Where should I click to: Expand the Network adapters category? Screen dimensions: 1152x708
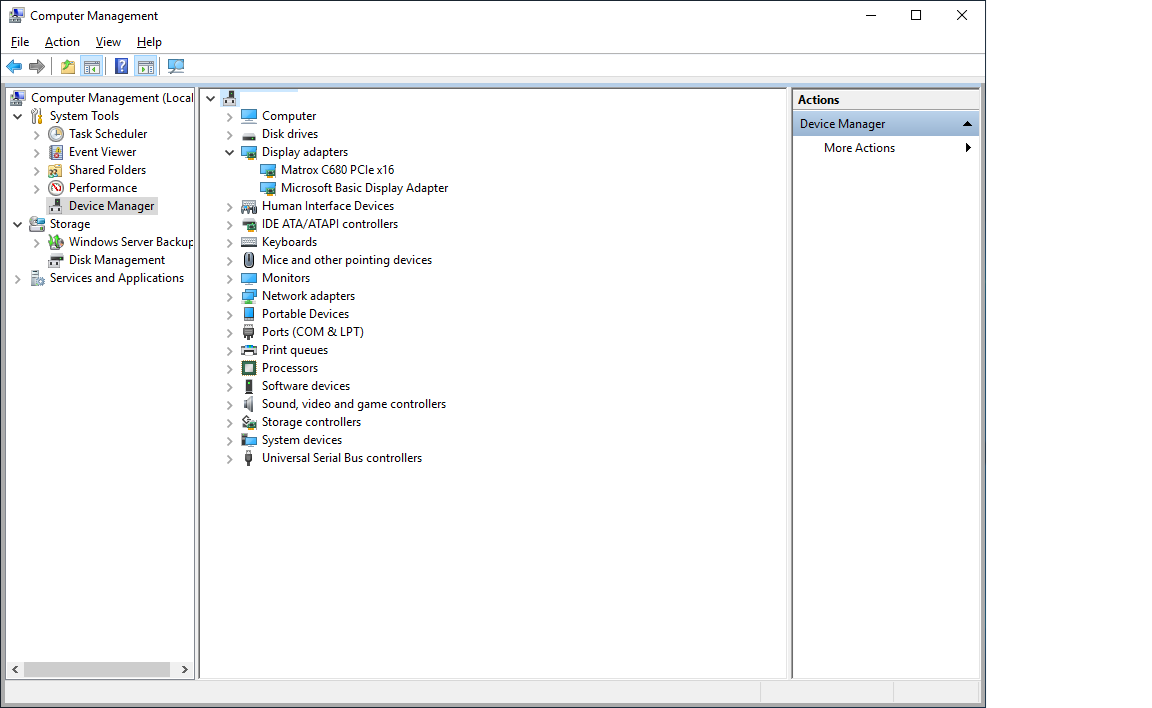click(230, 297)
